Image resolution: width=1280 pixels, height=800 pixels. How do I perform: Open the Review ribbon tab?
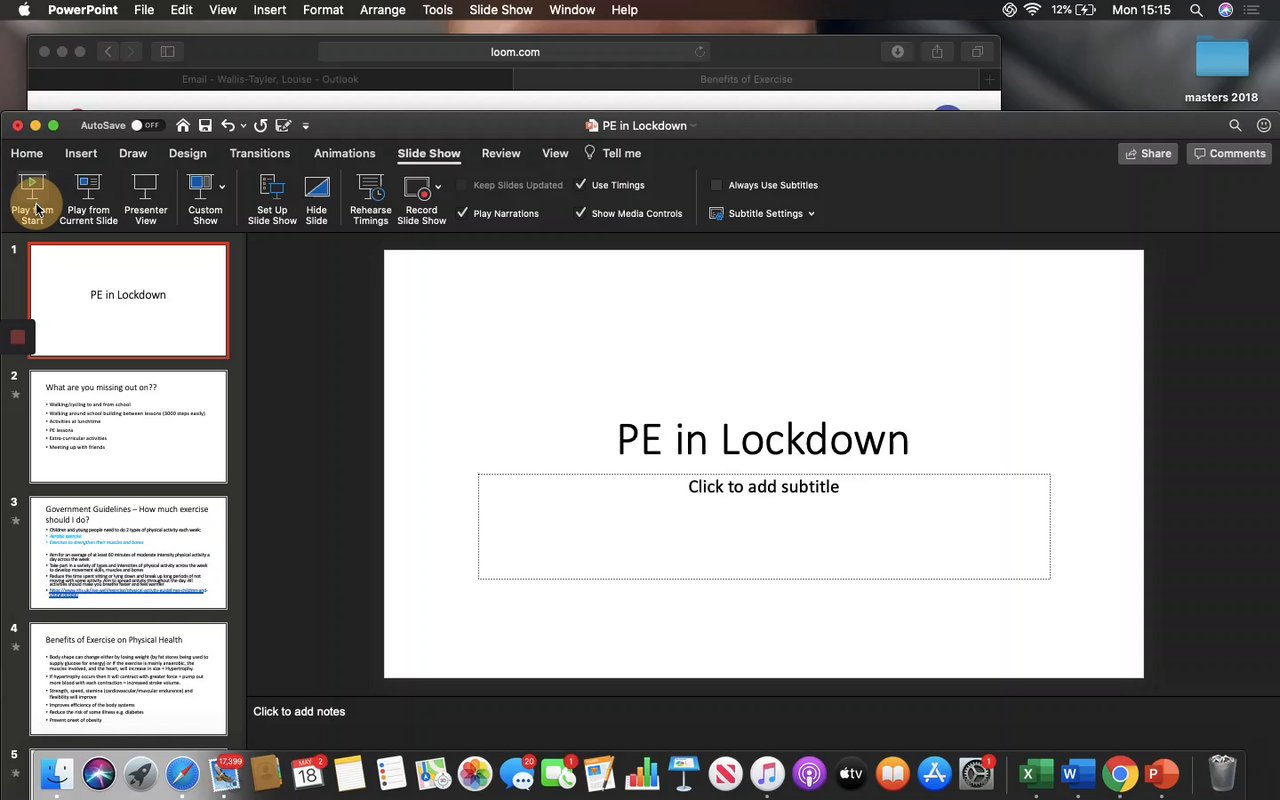[501, 153]
